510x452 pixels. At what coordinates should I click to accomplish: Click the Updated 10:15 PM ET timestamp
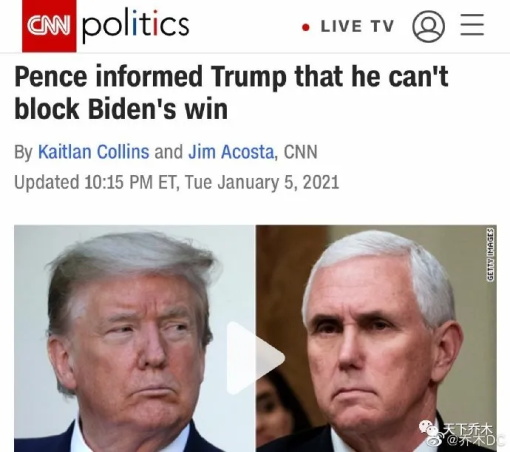coord(177,182)
